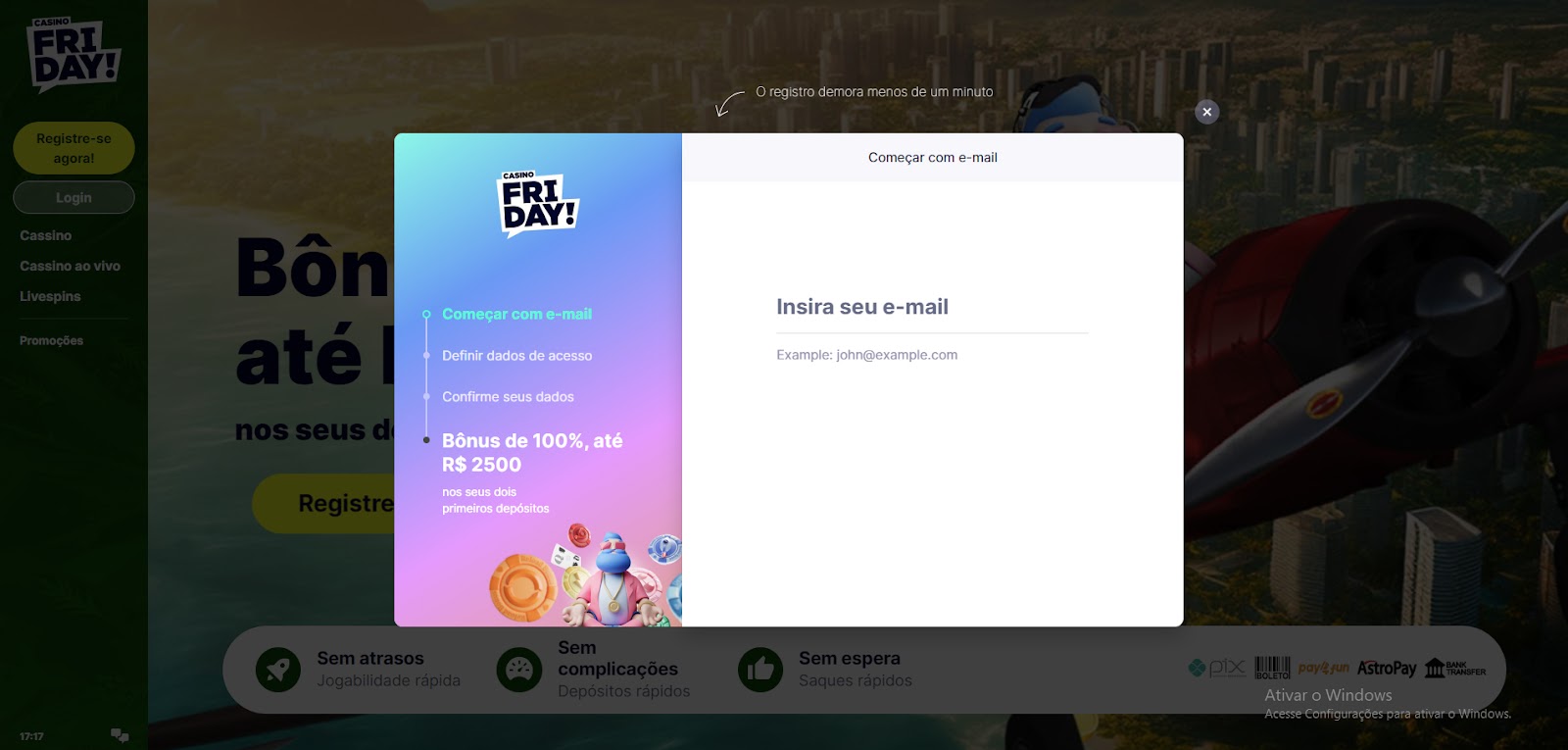This screenshot has width=1568, height=750.
Task: Open the Livespins menu item
Action: pos(50,296)
